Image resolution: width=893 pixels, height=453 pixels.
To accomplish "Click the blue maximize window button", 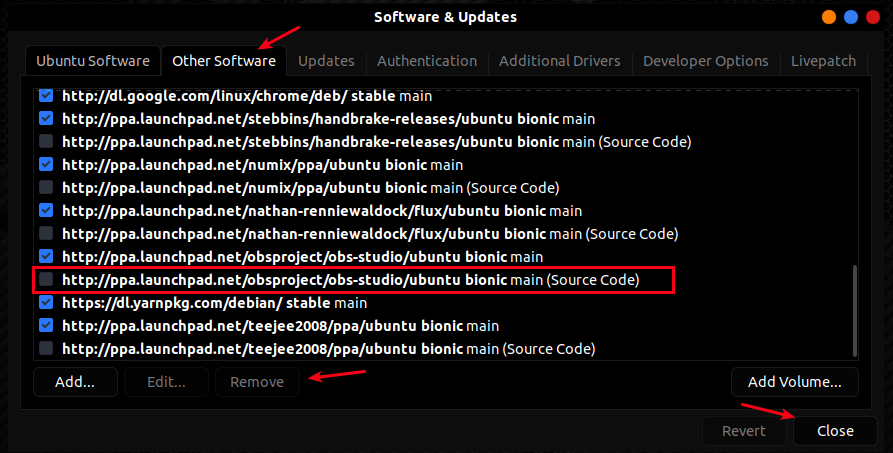I will 851,17.
